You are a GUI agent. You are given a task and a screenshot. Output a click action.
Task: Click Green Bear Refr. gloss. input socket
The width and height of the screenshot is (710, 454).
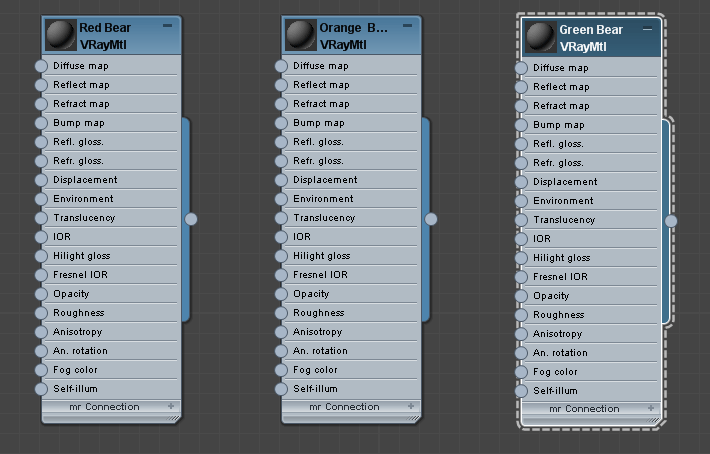pos(521,163)
